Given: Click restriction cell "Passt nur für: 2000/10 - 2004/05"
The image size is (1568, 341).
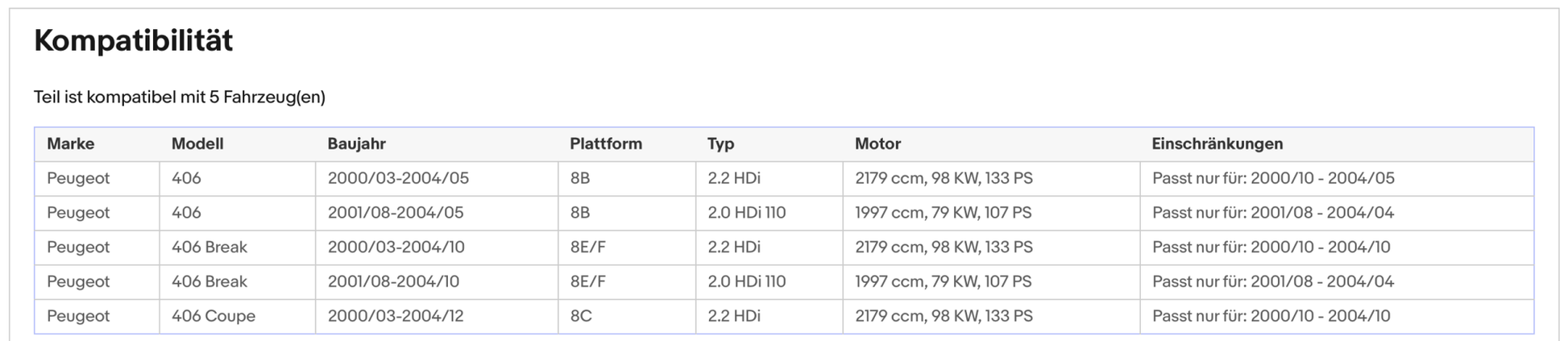Looking at the screenshot, I should (1273, 178).
